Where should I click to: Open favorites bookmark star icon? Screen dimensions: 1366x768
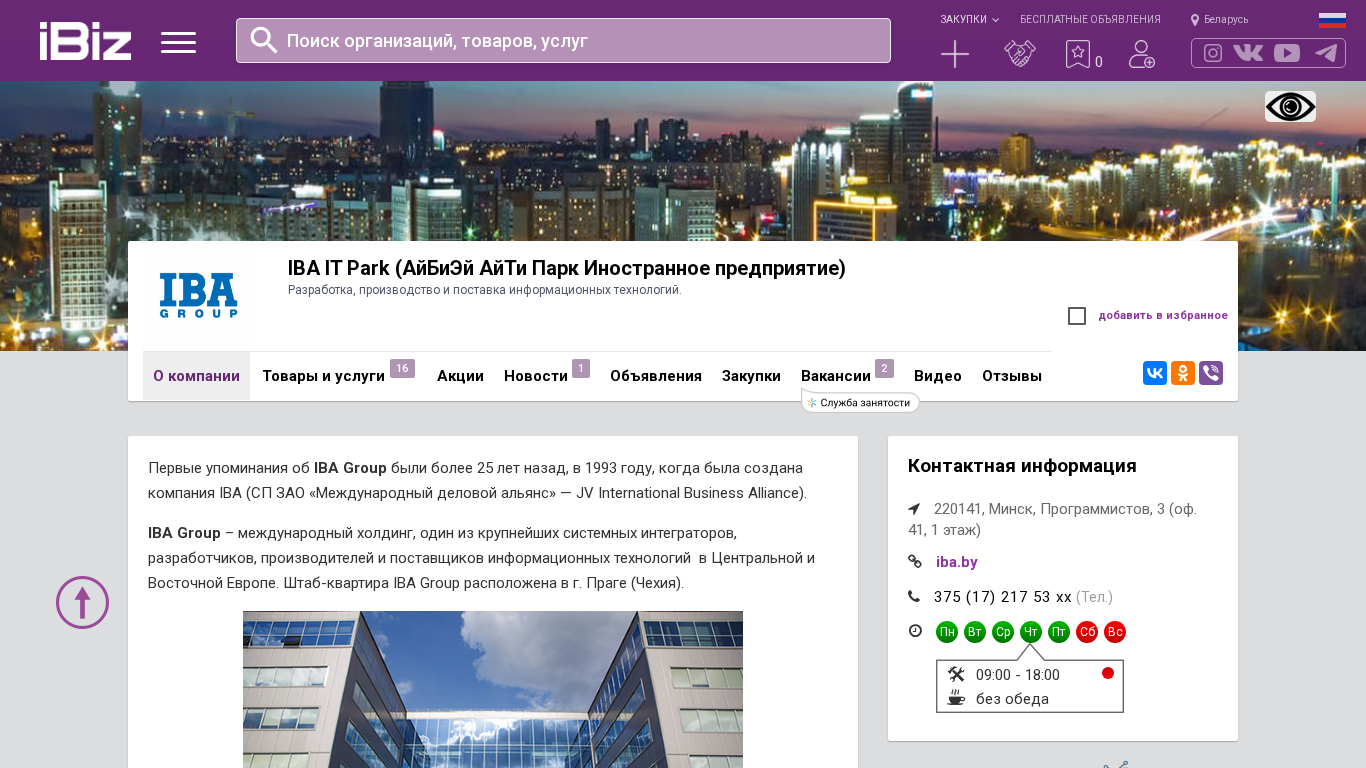point(1077,54)
